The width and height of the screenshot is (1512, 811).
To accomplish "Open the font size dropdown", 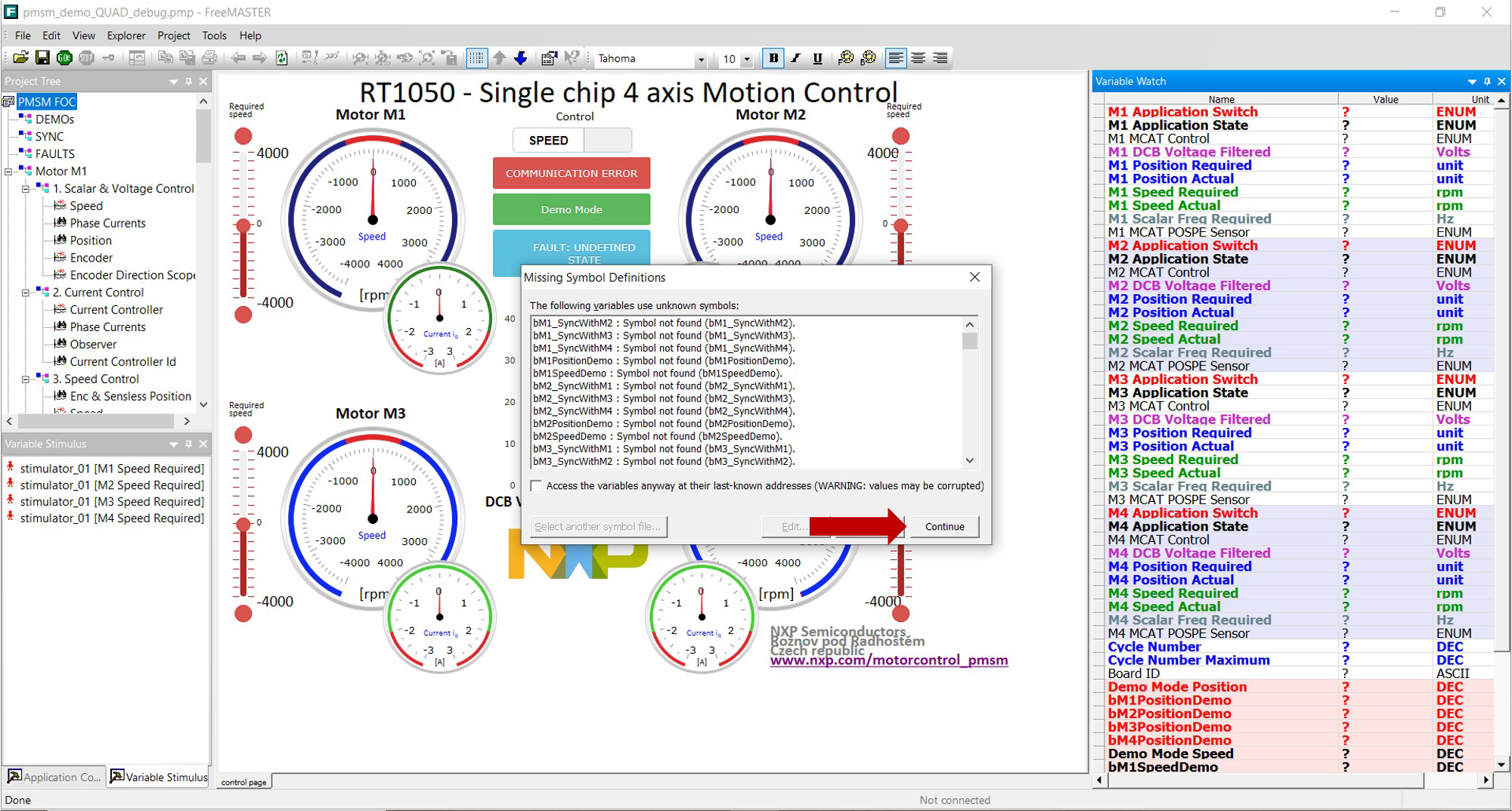I will click(747, 59).
